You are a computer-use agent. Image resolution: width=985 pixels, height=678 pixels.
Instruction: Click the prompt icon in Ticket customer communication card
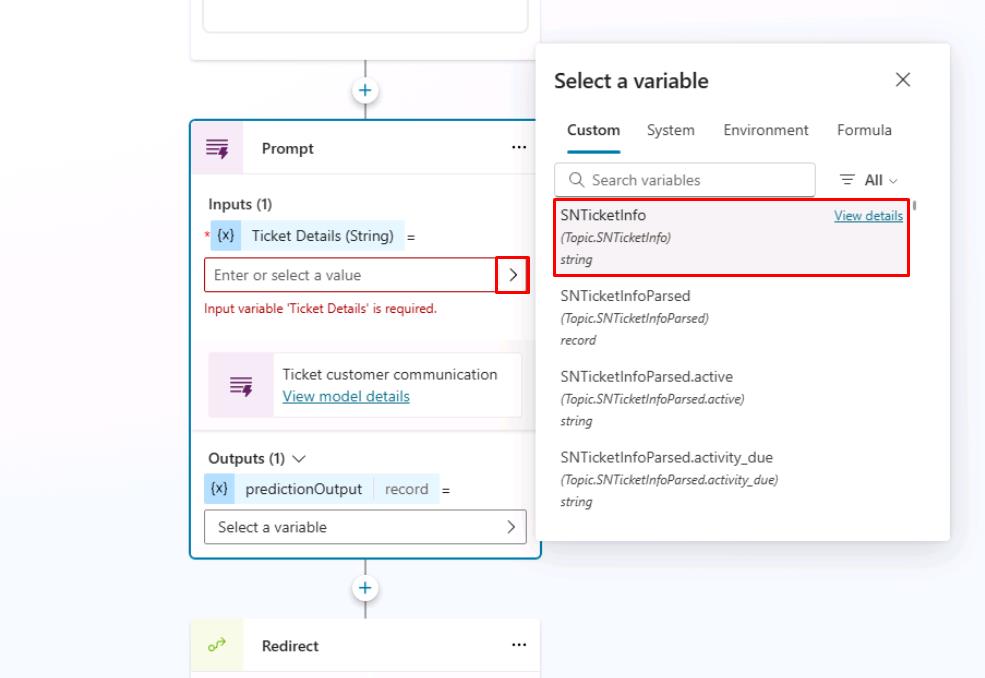pyautogui.click(x=241, y=385)
